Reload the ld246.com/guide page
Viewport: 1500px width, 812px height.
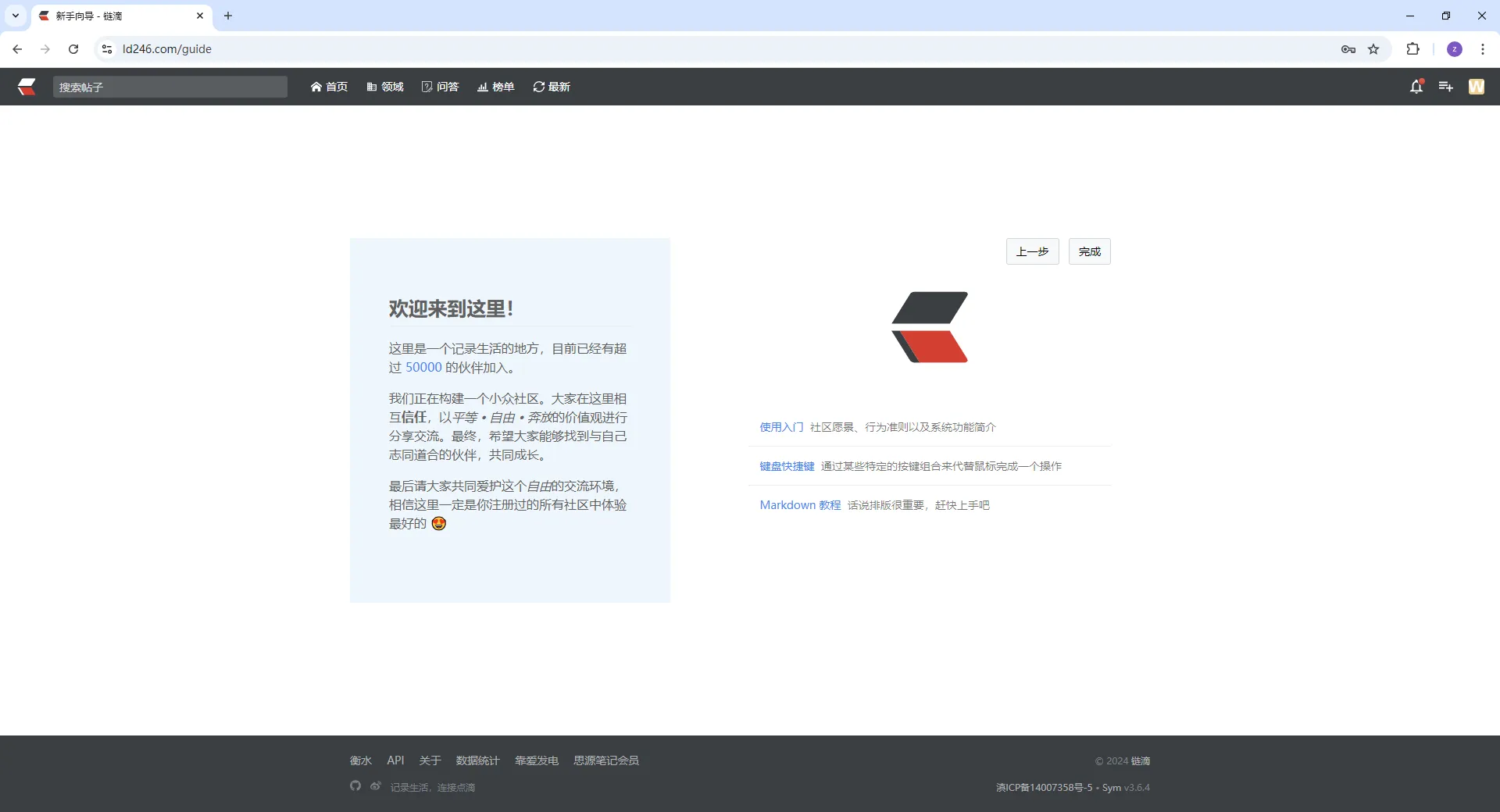click(73, 49)
